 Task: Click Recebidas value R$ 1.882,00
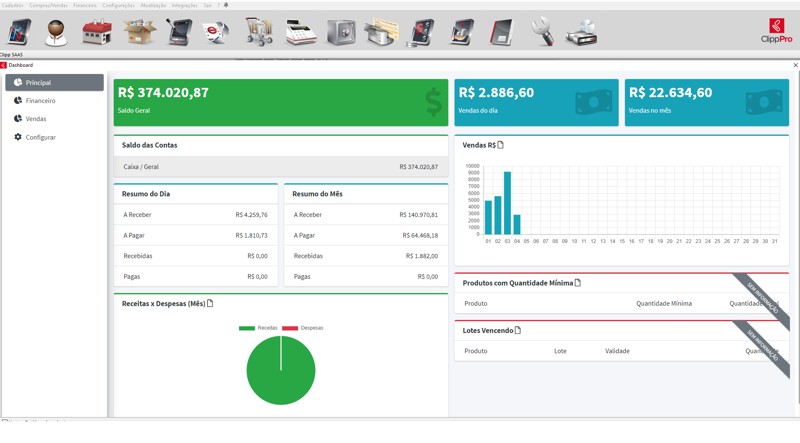click(422, 256)
